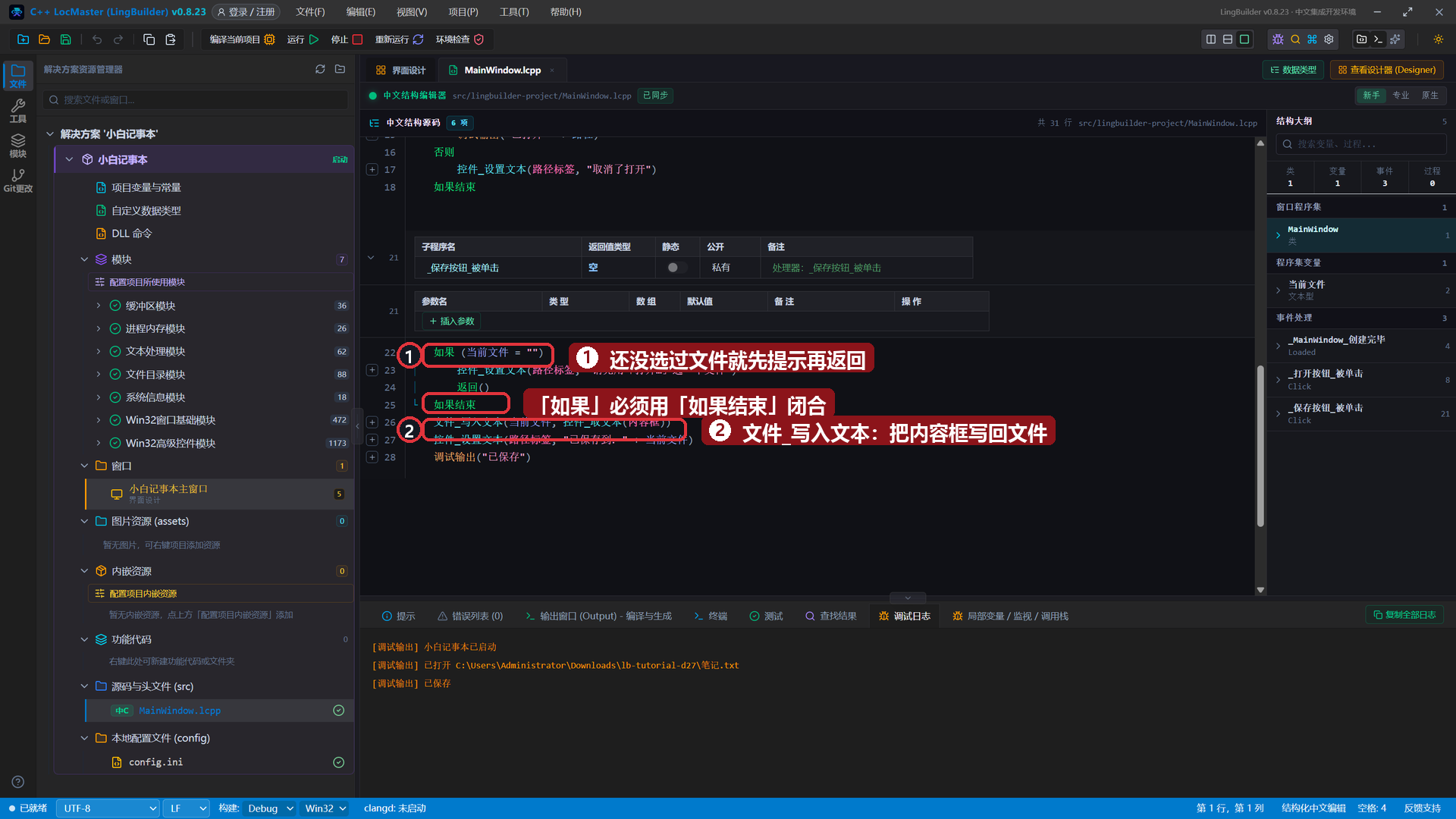Open the UTF-8 encoding dropdown

108,808
